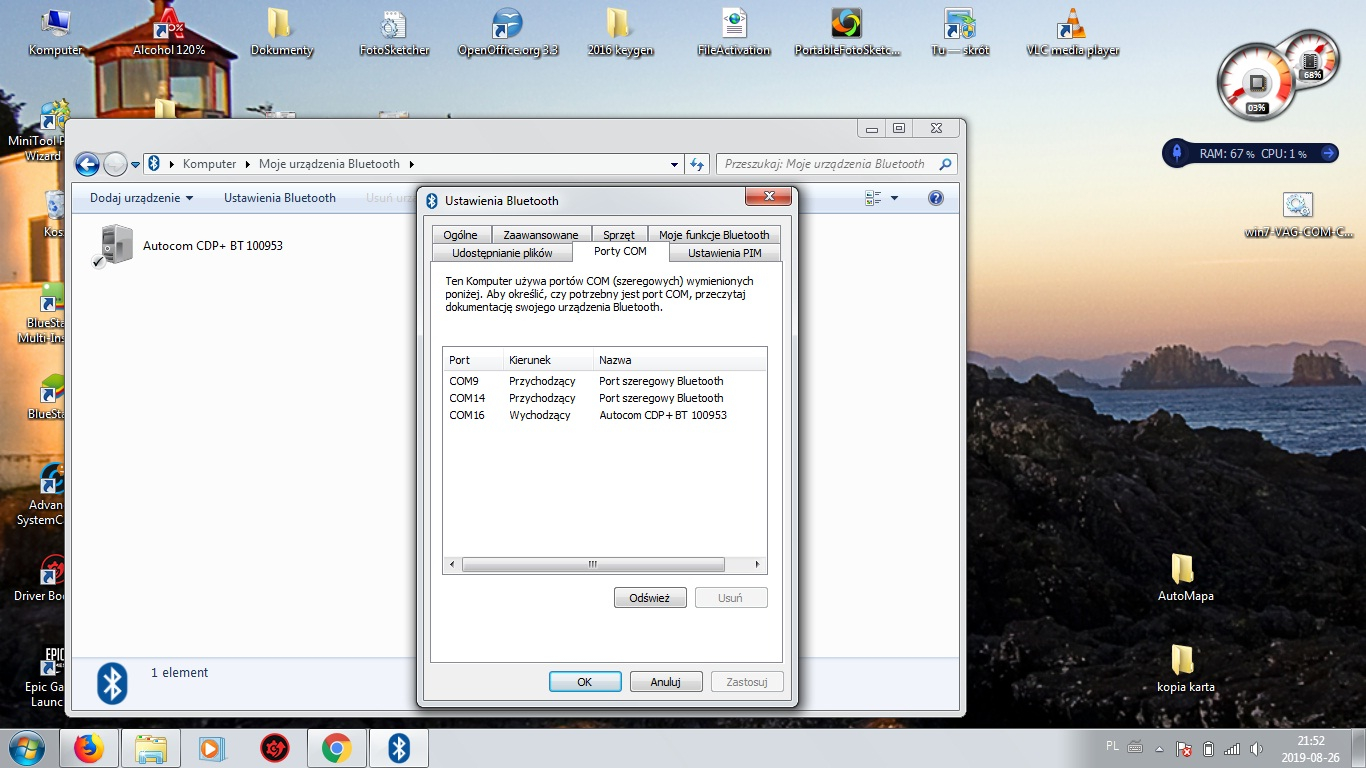The width and height of the screenshot is (1366, 768).
Task: Select the COM9 port row
Action: [x=605, y=381]
